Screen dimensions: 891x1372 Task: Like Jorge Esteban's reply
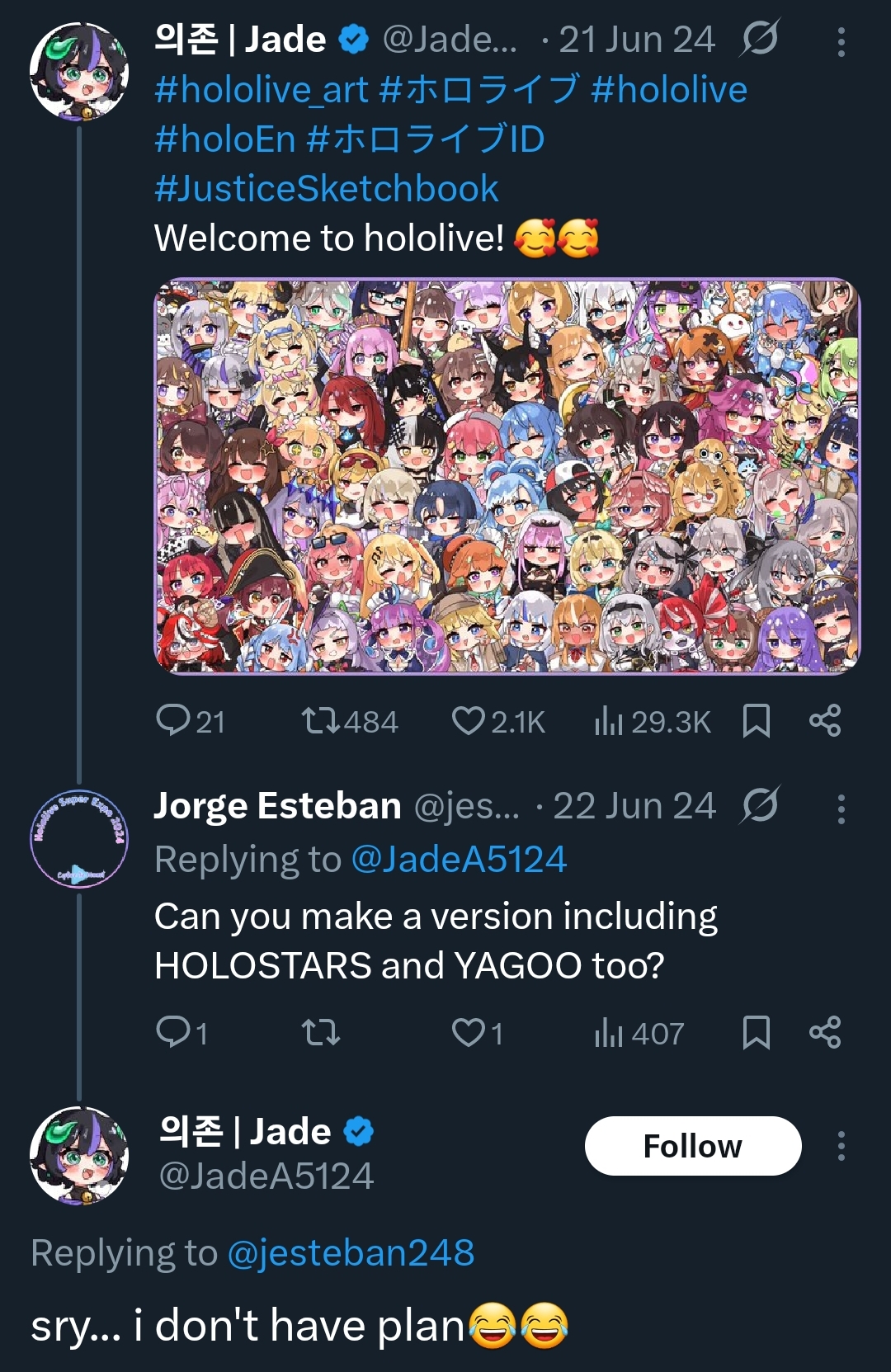(x=468, y=1031)
